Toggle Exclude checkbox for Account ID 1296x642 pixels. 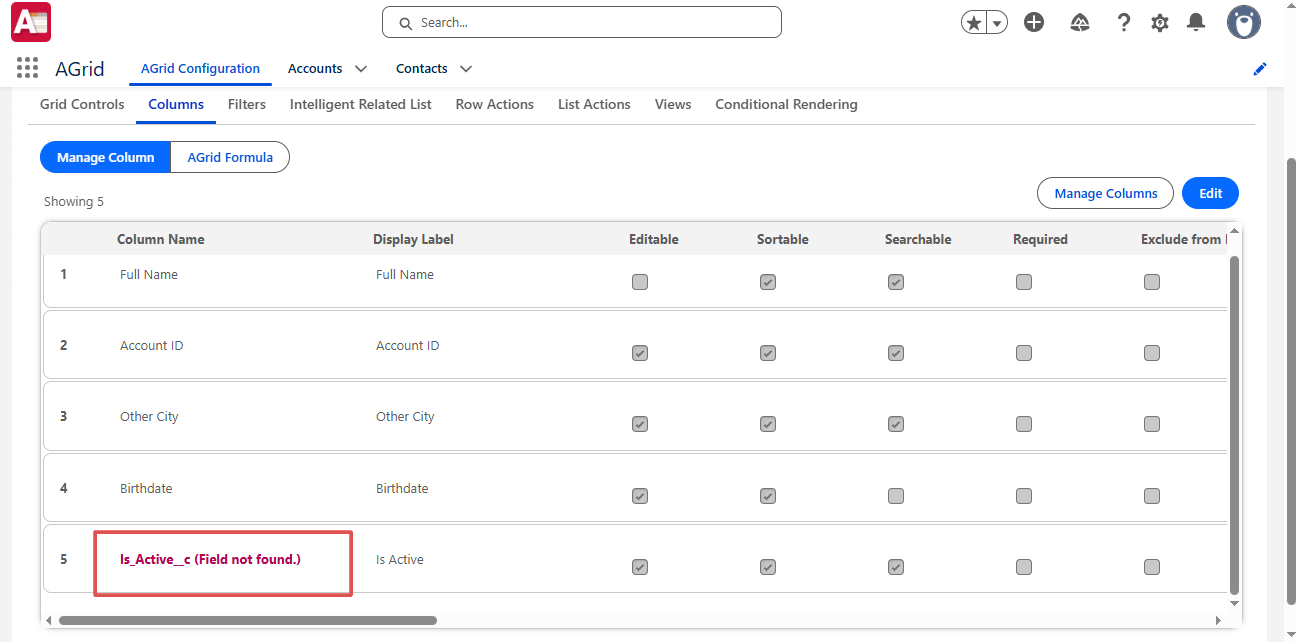(1152, 353)
